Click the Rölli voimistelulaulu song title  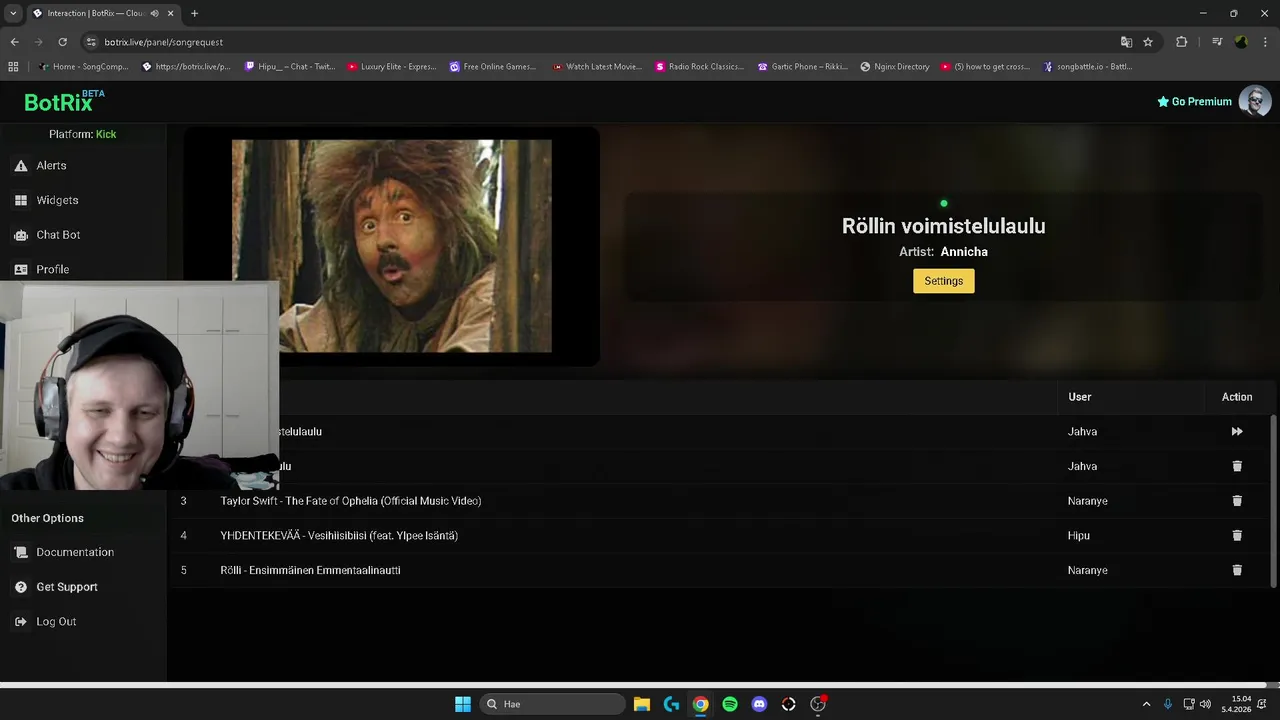tap(943, 226)
